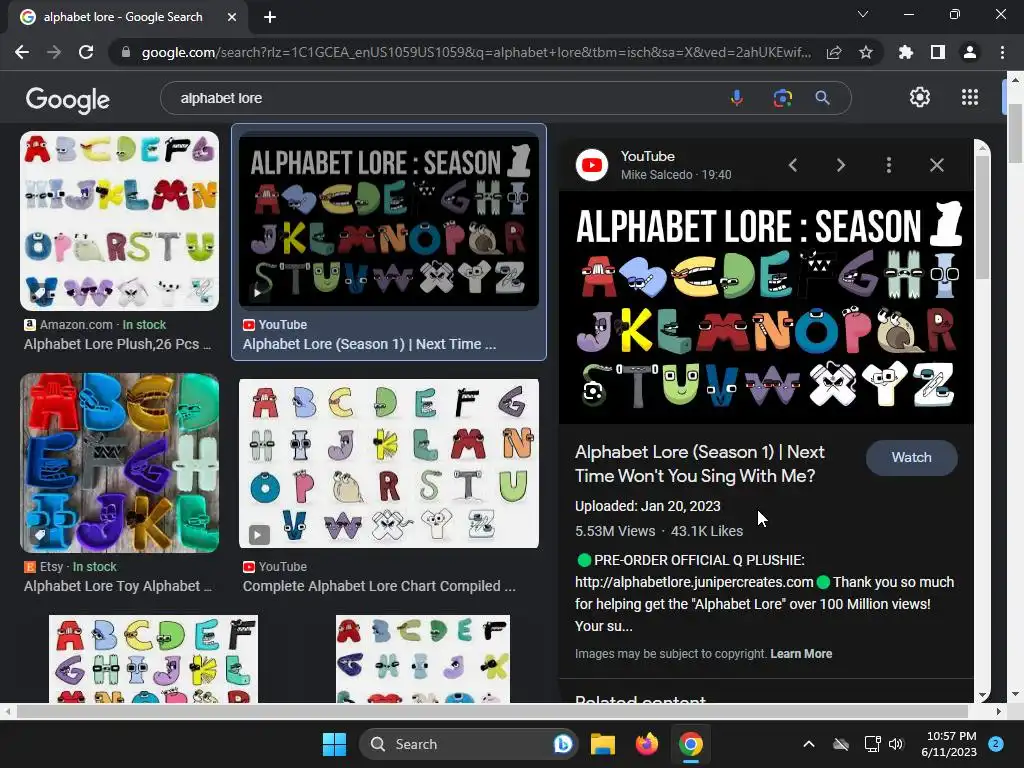Search inside image with lens overlay icon
The height and width of the screenshot is (768, 1024).
[593, 391]
